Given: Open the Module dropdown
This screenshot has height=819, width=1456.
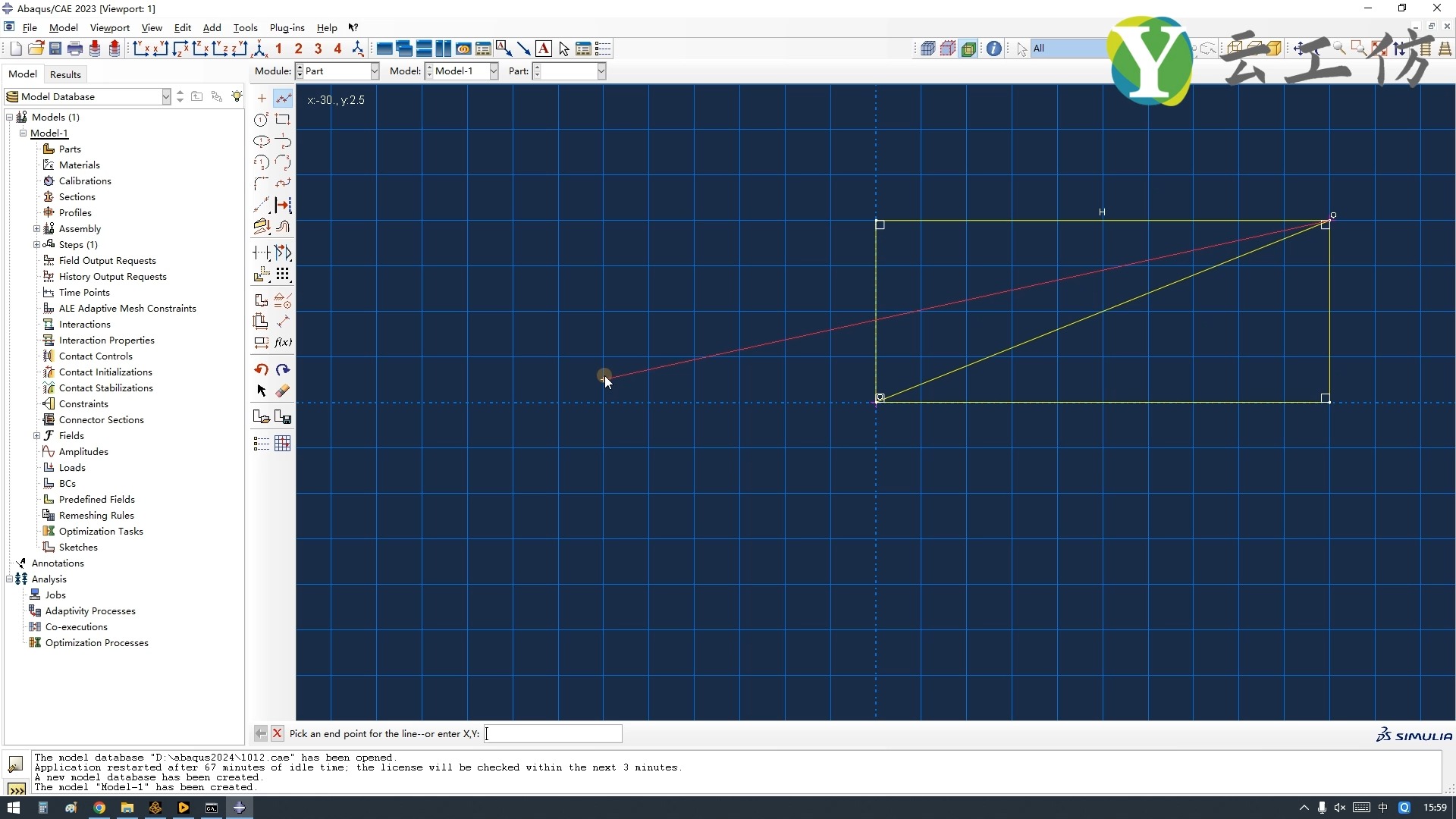Looking at the screenshot, I should (374, 71).
